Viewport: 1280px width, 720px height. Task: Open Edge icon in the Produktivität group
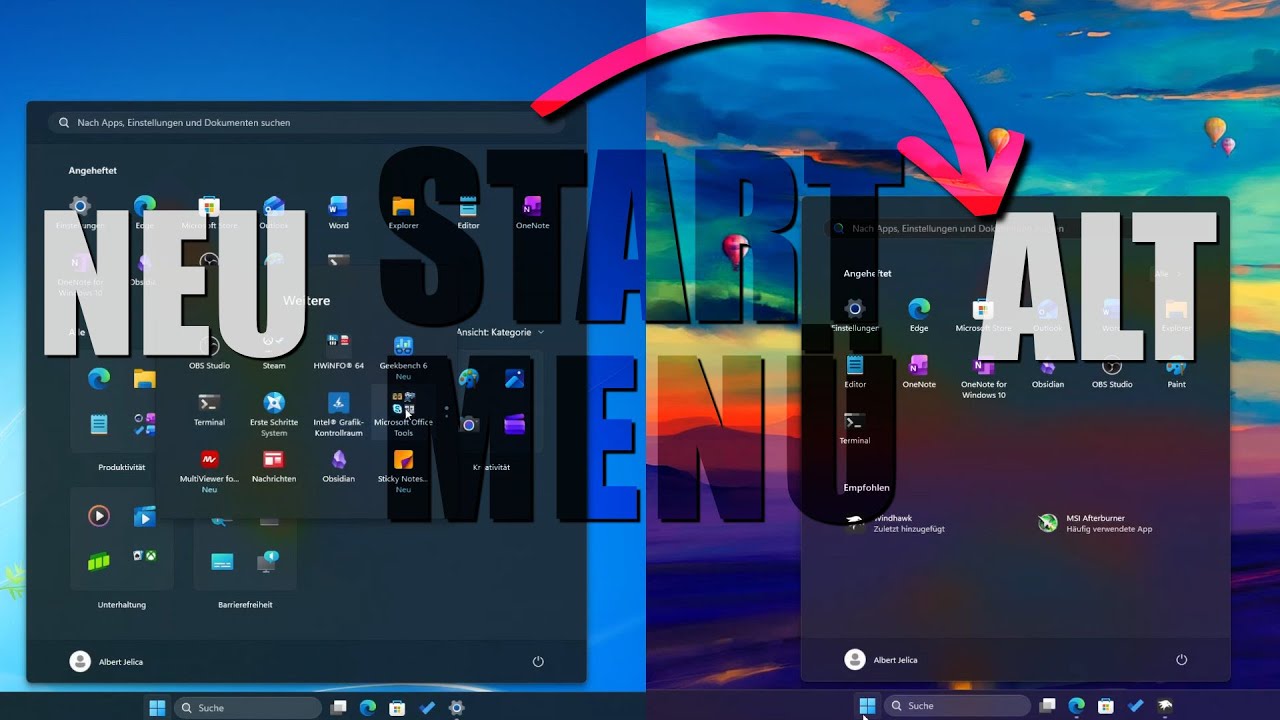click(x=98, y=379)
